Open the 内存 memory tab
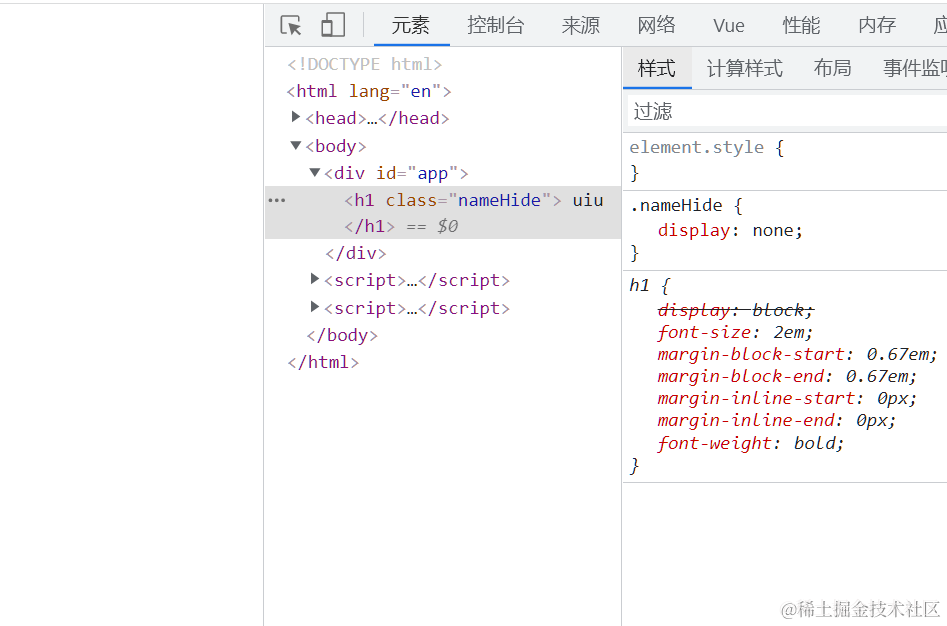947x626 pixels. tap(877, 25)
